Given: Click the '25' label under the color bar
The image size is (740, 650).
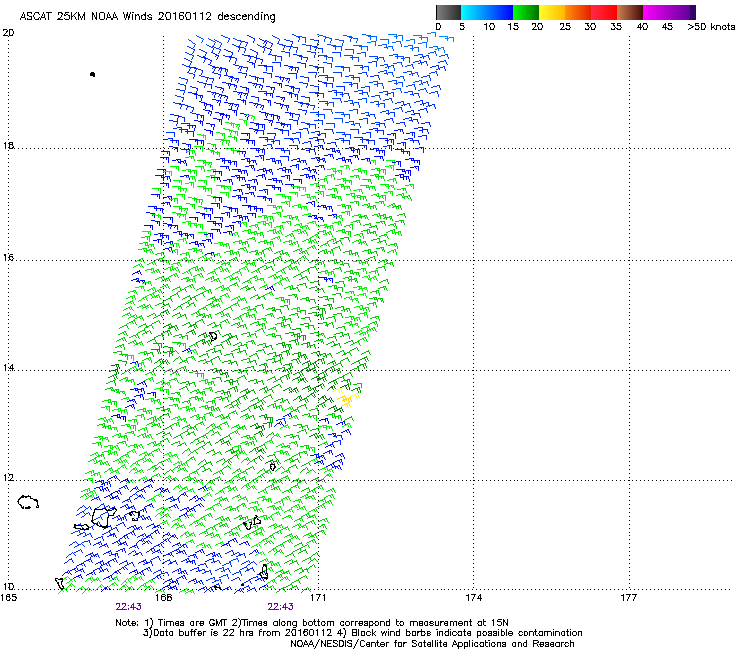Looking at the screenshot, I should [x=565, y=27].
